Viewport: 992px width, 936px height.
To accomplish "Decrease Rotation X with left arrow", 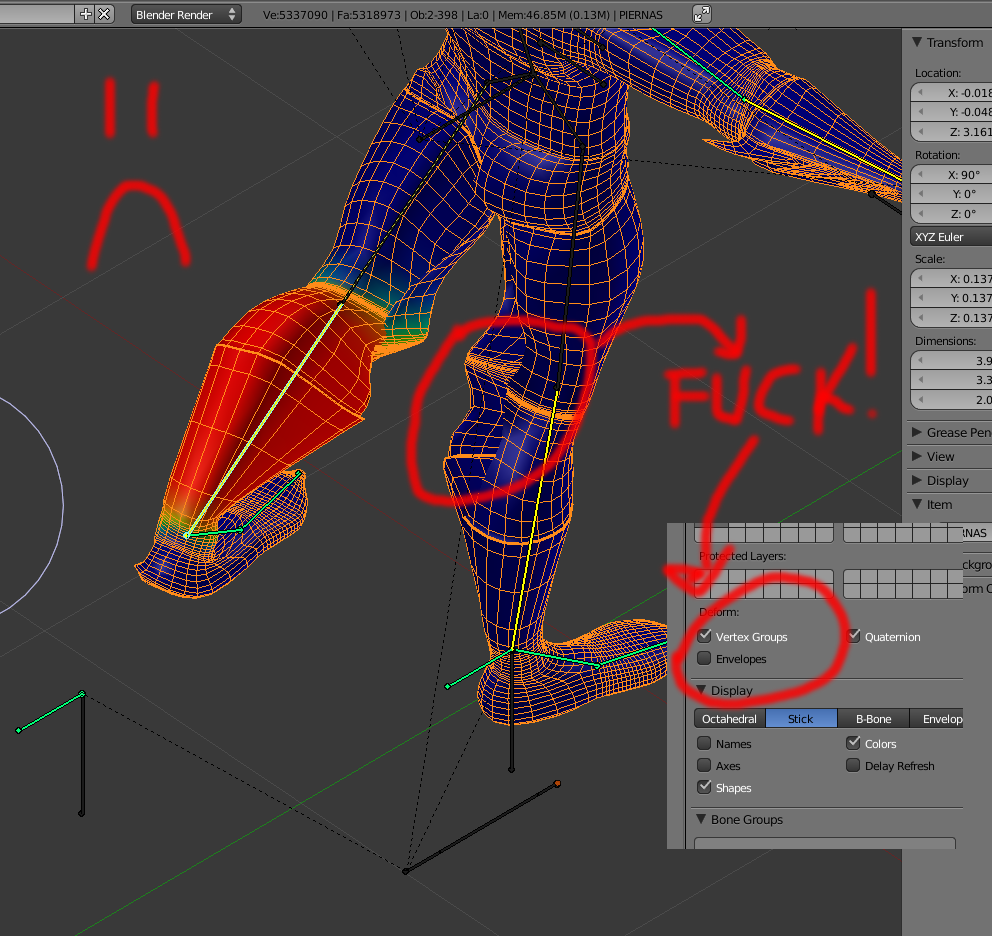I will click(921, 175).
